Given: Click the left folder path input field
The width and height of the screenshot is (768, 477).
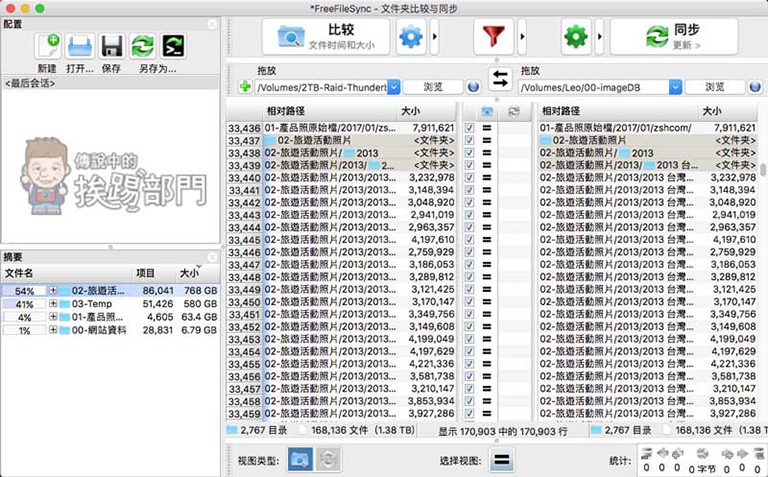Looking at the screenshot, I should pos(321,87).
